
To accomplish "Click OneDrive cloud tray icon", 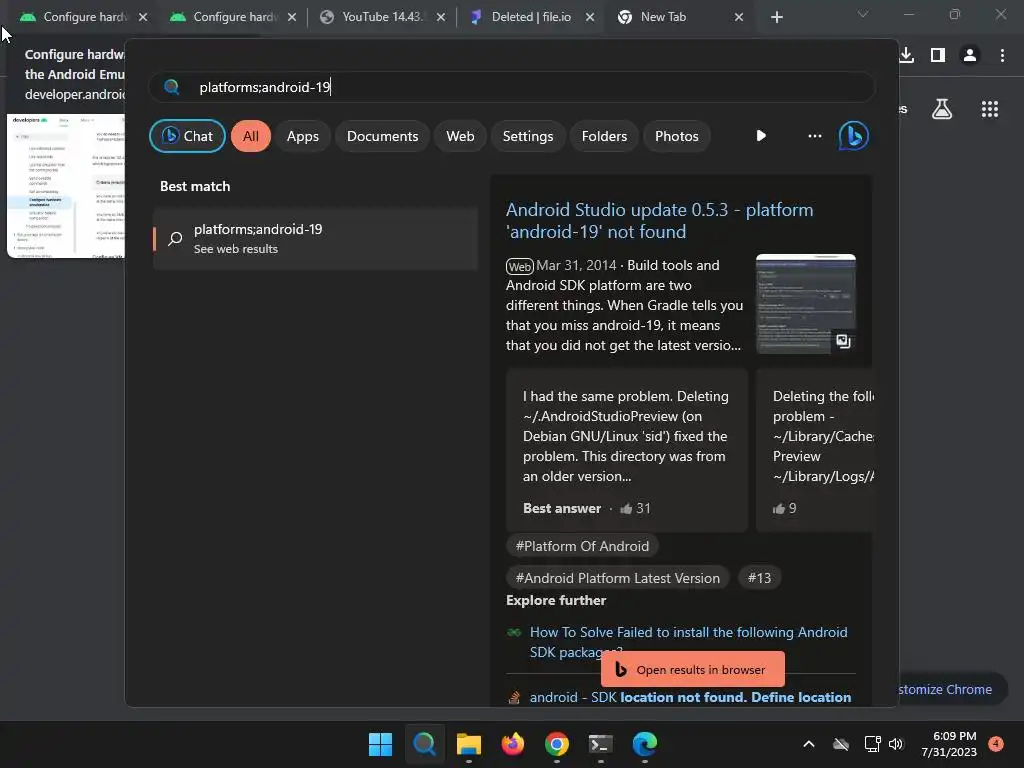I will tap(840, 744).
